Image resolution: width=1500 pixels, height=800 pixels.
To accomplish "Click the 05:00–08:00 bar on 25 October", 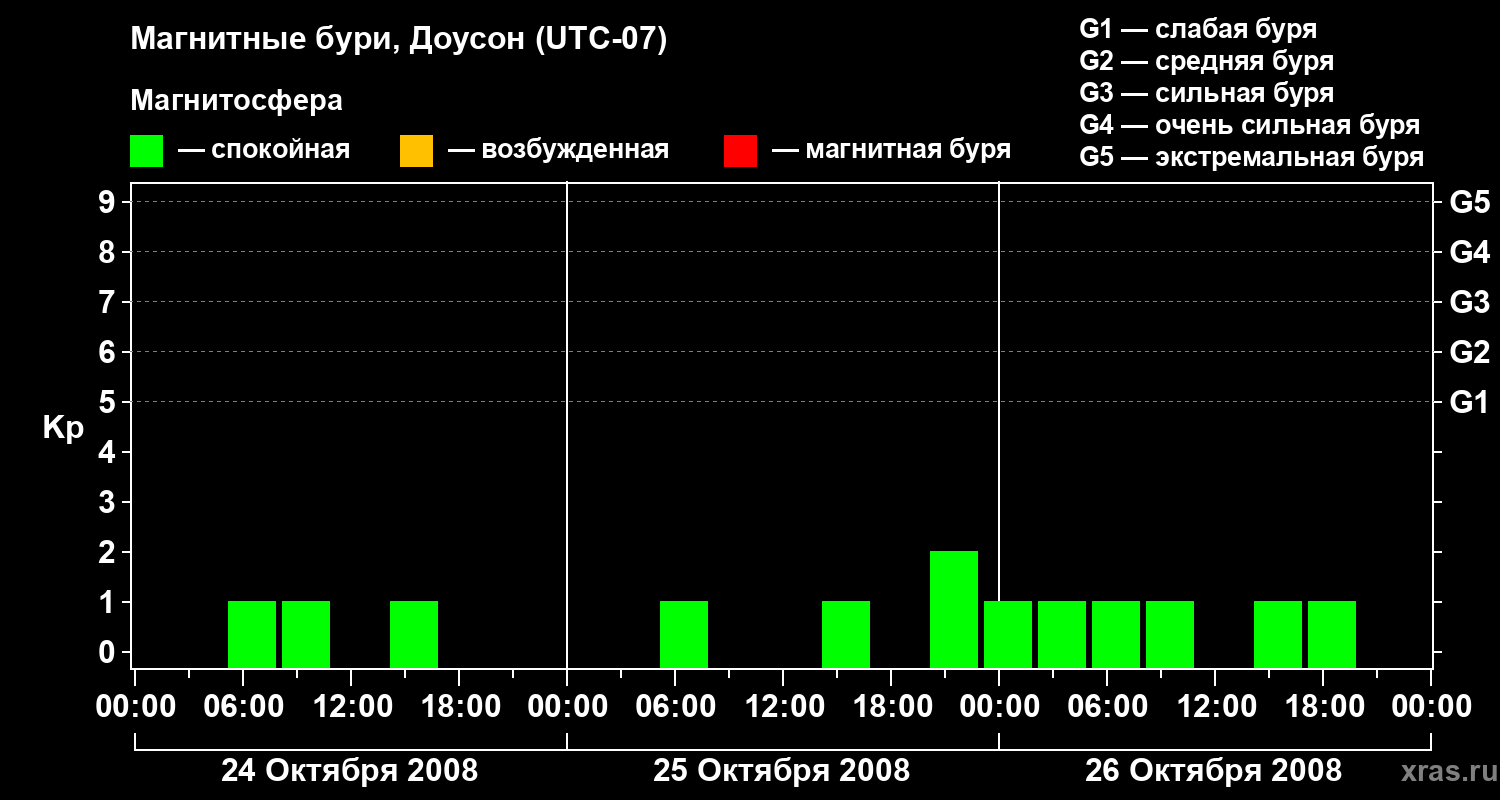I will [684, 634].
